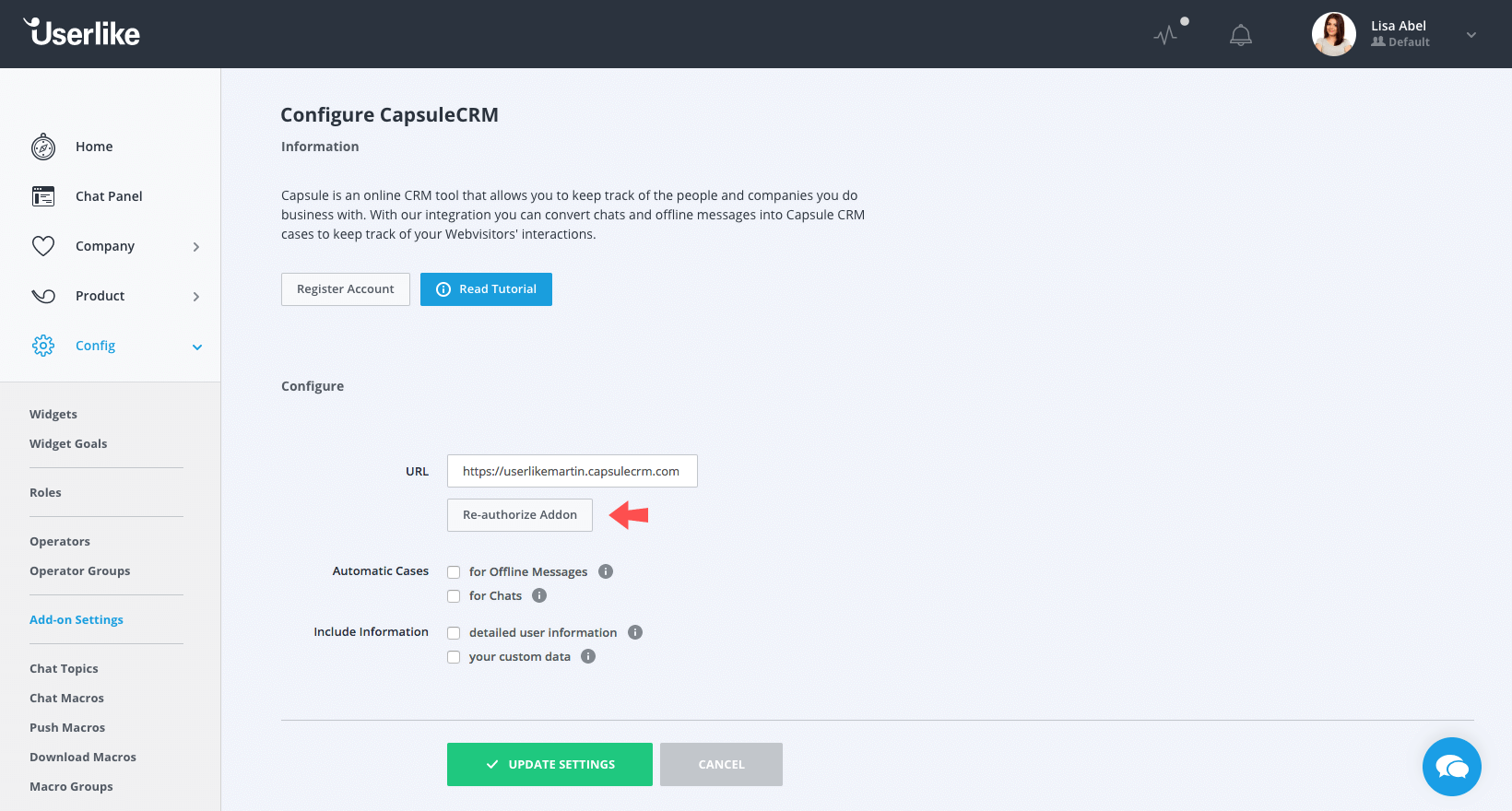Open Chat Topics
1512x811 pixels.
64,669
